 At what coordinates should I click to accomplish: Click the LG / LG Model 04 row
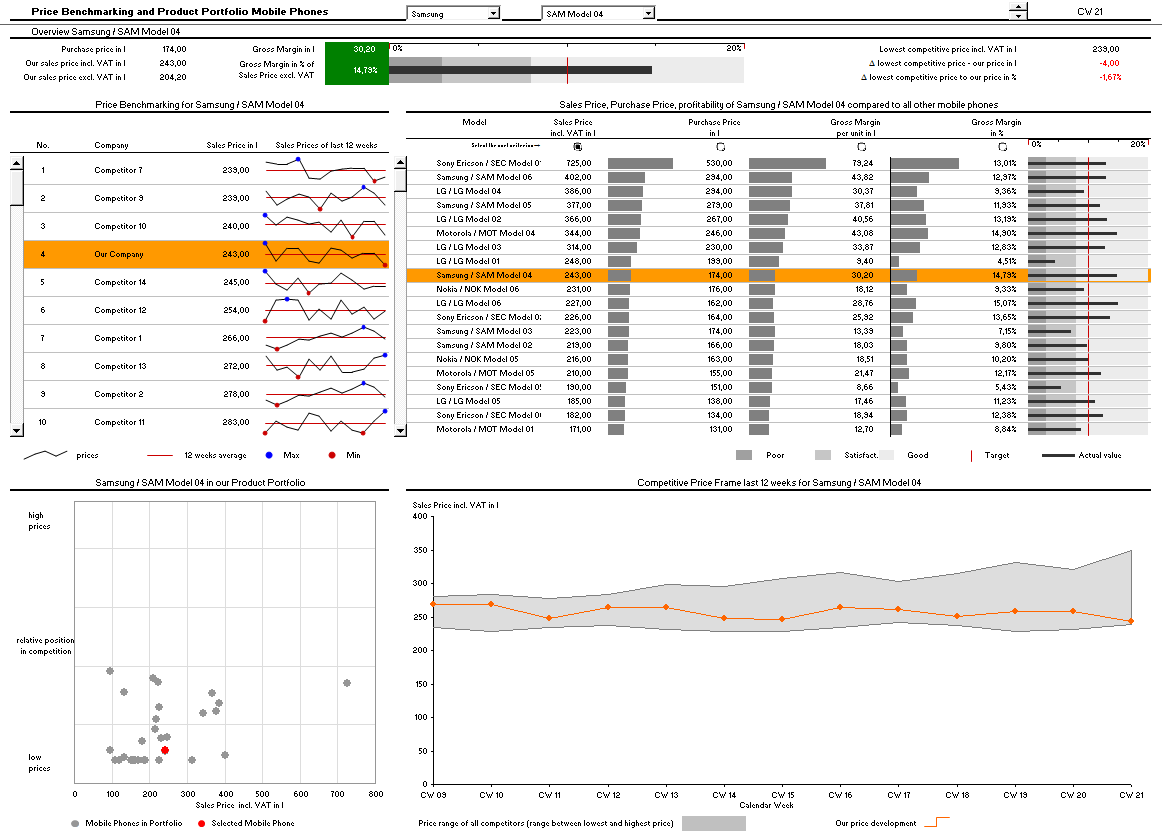pos(778,191)
